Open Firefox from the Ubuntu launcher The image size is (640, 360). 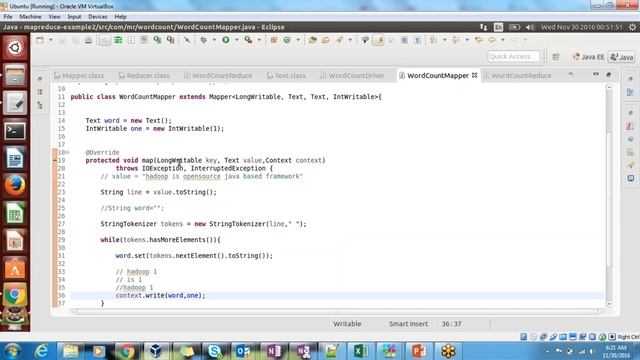pyautogui.click(x=15, y=186)
